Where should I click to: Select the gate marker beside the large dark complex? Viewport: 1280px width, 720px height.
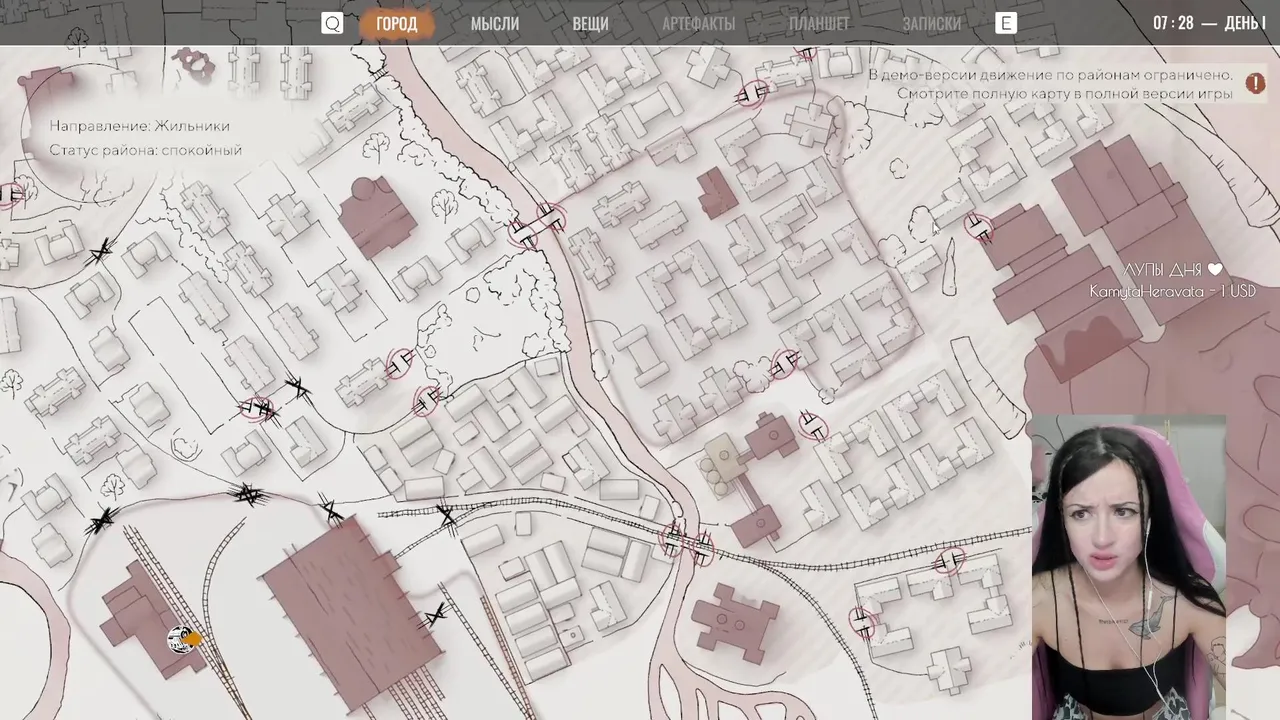980,229
